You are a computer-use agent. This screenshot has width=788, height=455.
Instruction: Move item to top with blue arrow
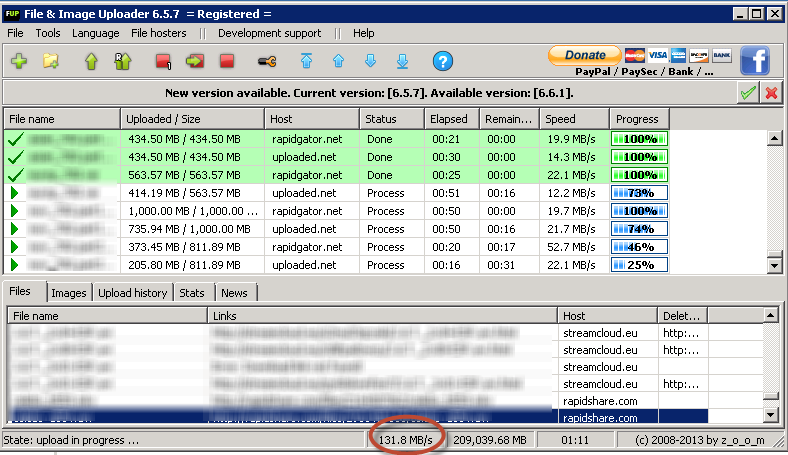tap(307, 62)
